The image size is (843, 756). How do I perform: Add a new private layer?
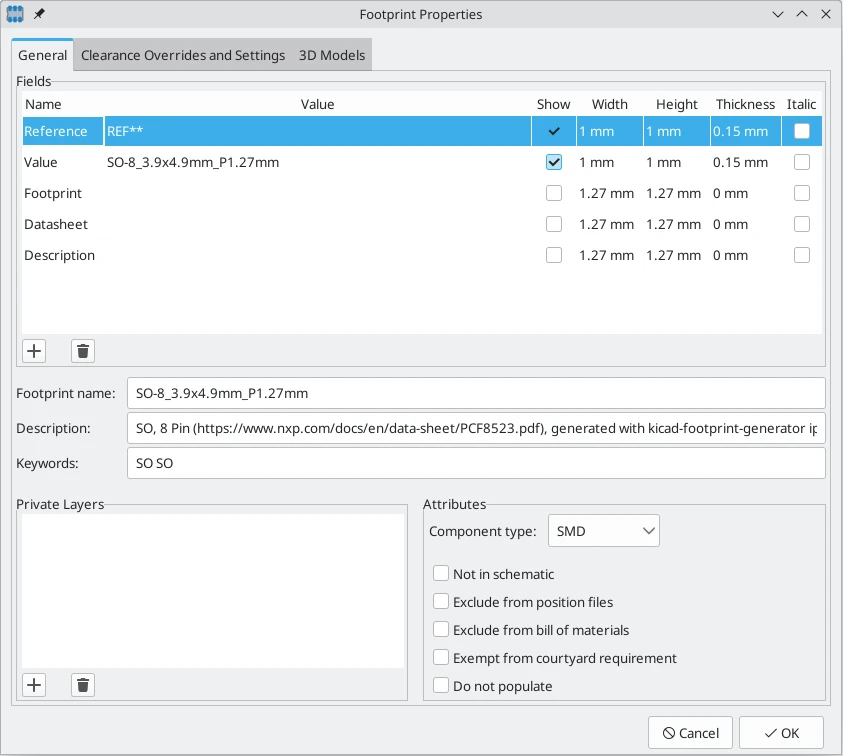point(34,685)
